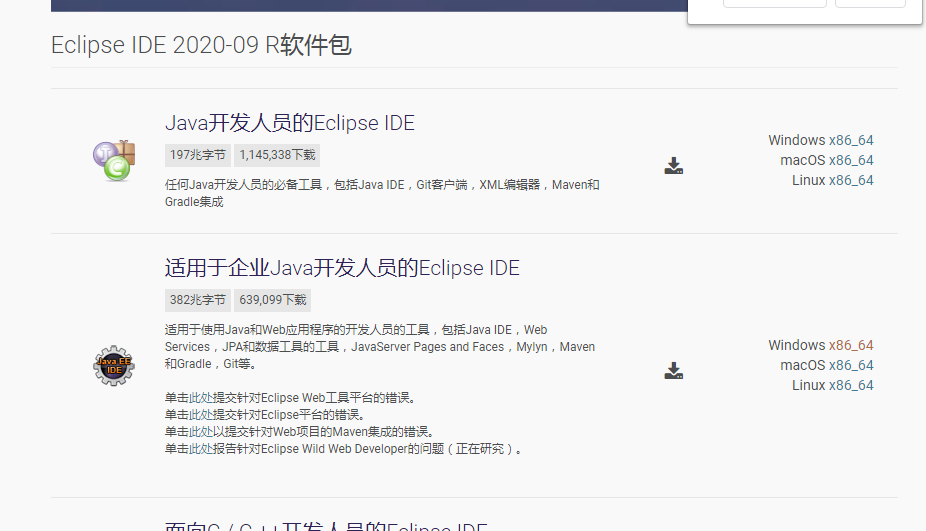
Task: Click the description mentioning JavaServer Pages and Faces
Action: point(380,347)
